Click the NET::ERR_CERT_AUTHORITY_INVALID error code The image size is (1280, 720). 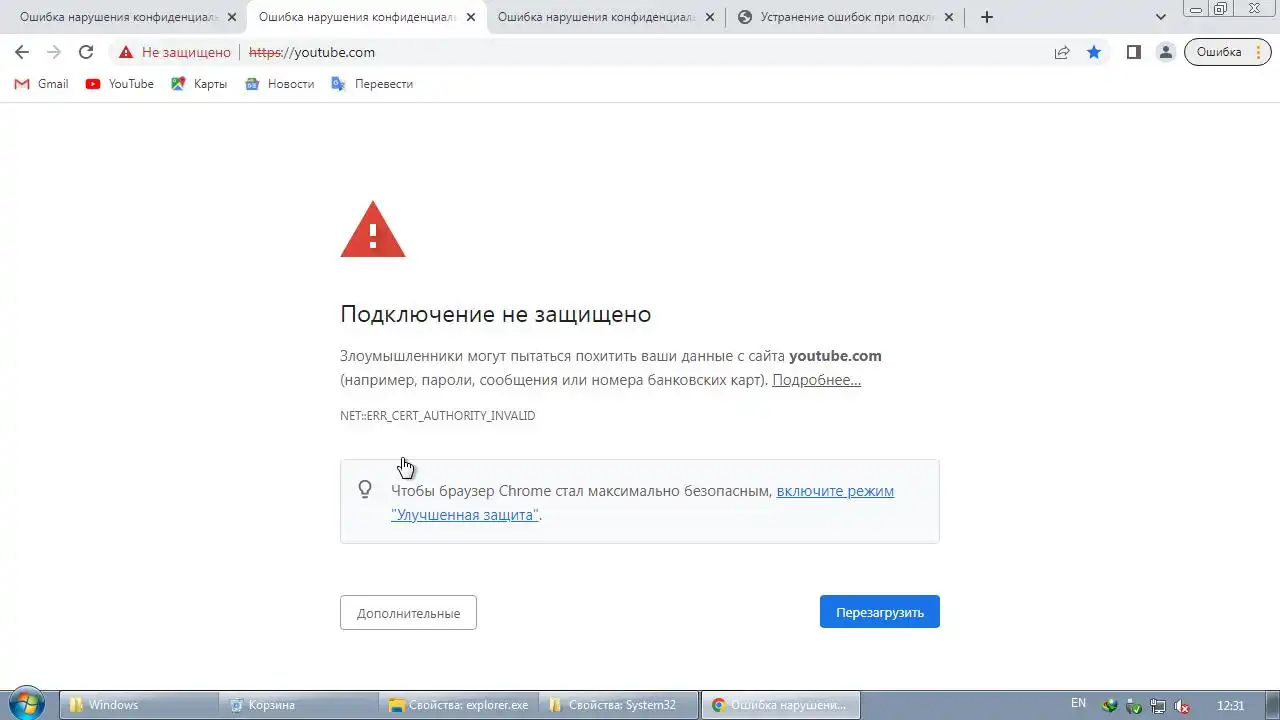(438, 415)
